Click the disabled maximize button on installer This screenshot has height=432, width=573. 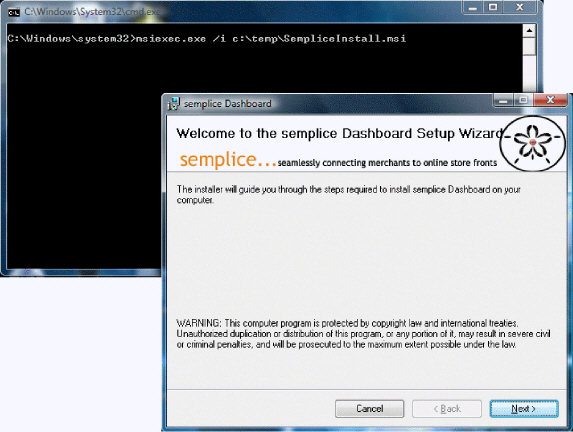(523, 100)
